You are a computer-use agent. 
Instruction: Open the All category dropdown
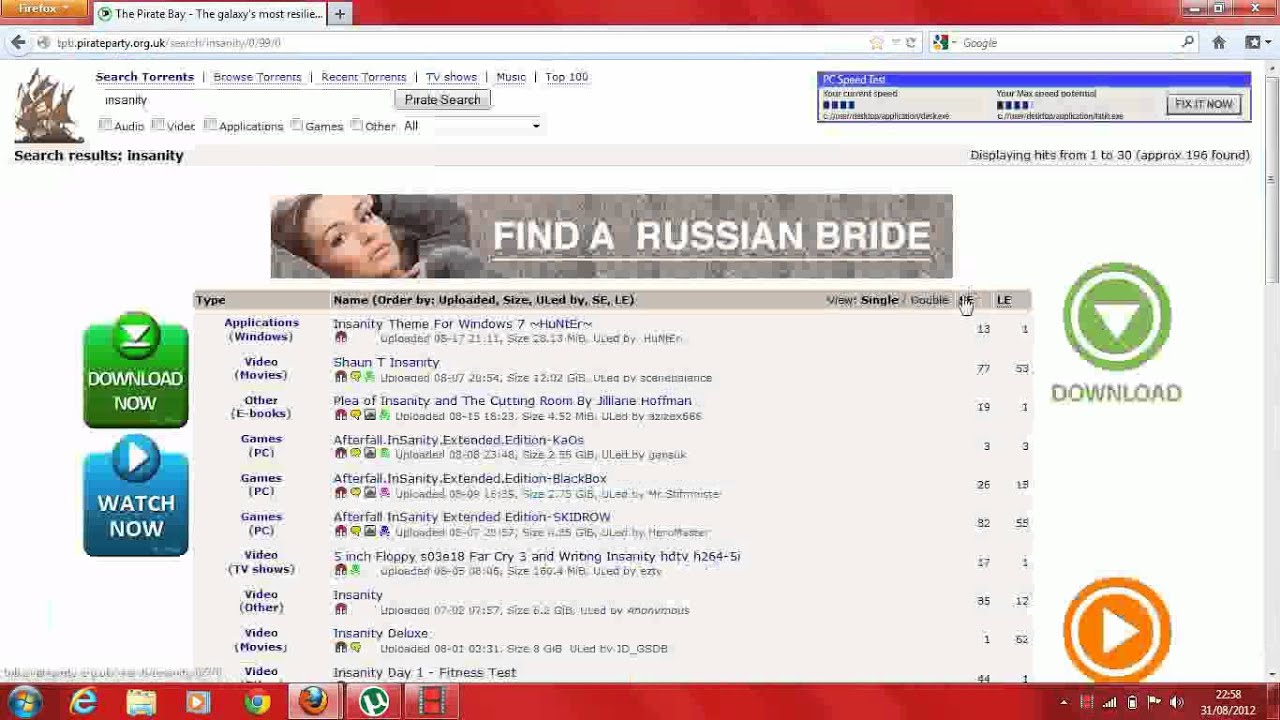(472, 126)
